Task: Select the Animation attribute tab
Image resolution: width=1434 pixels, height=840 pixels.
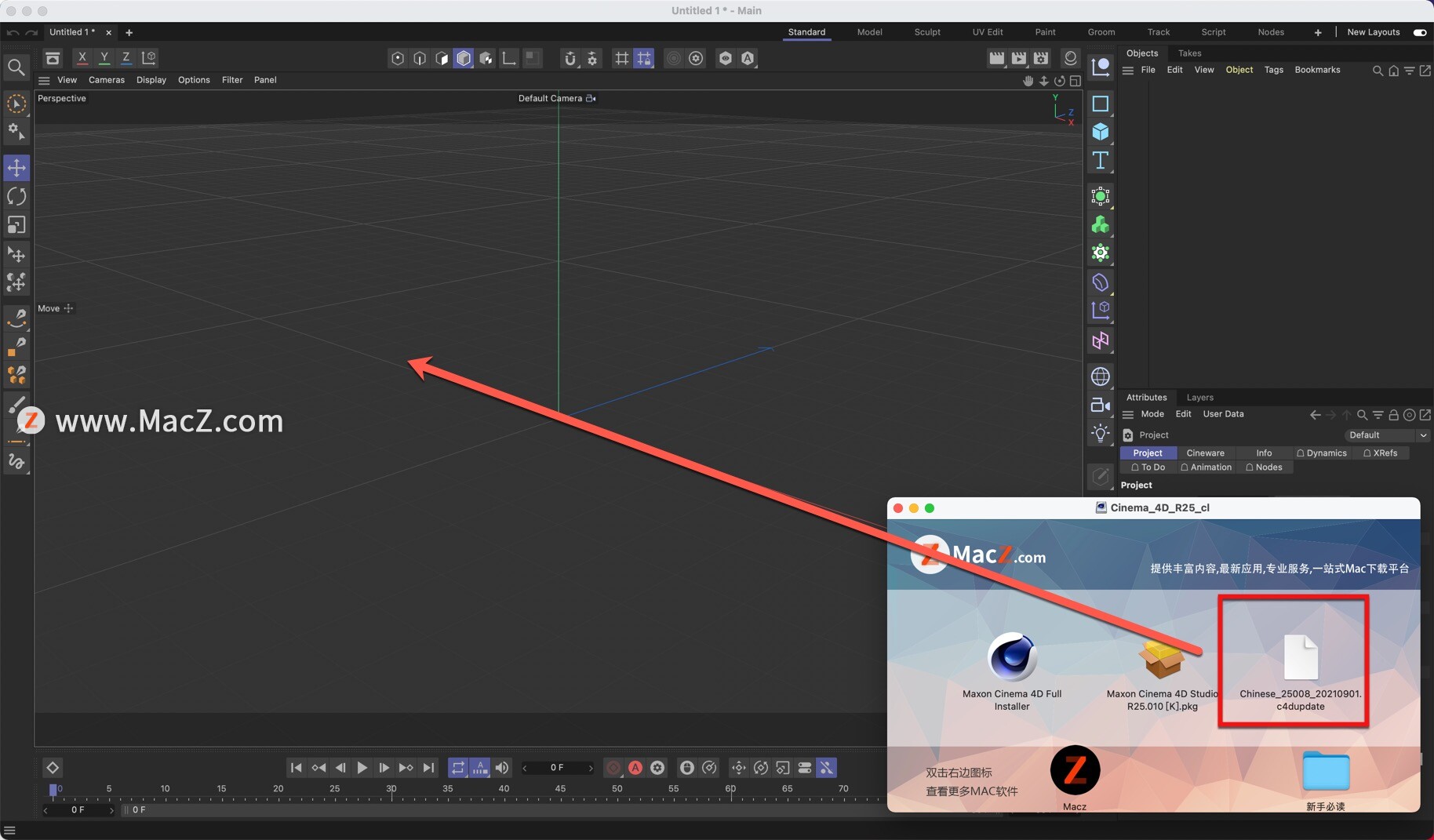Action: click(x=1206, y=467)
